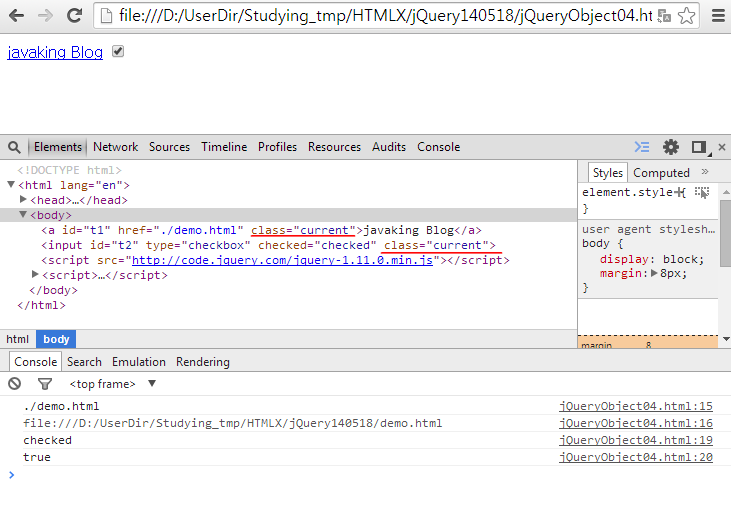Click the ./demo.html console output
The width and height of the screenshot is (731, 510).
coord(61,406)
